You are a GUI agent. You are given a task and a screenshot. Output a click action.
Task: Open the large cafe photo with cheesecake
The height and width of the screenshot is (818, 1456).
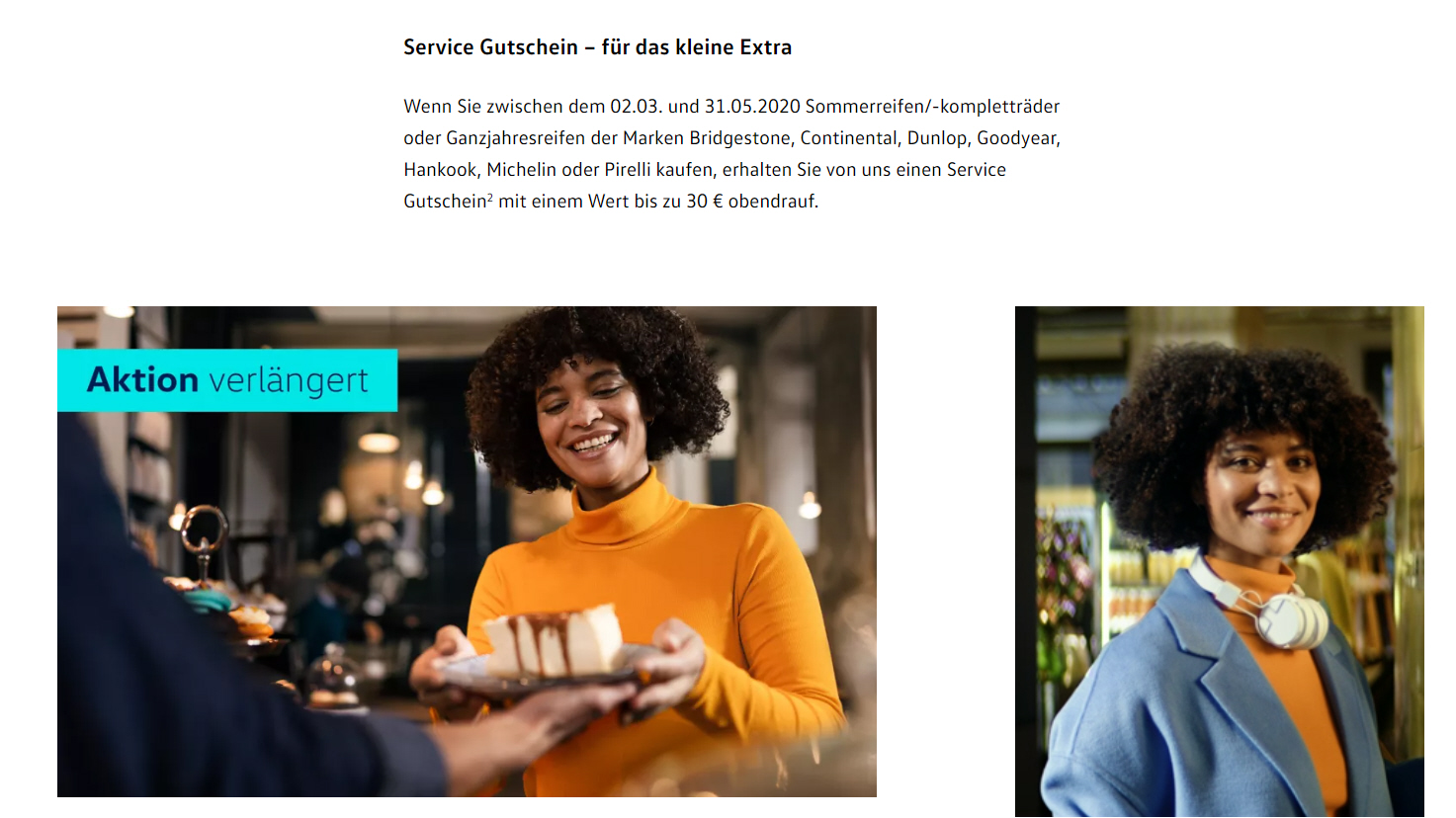click(467, 551)
